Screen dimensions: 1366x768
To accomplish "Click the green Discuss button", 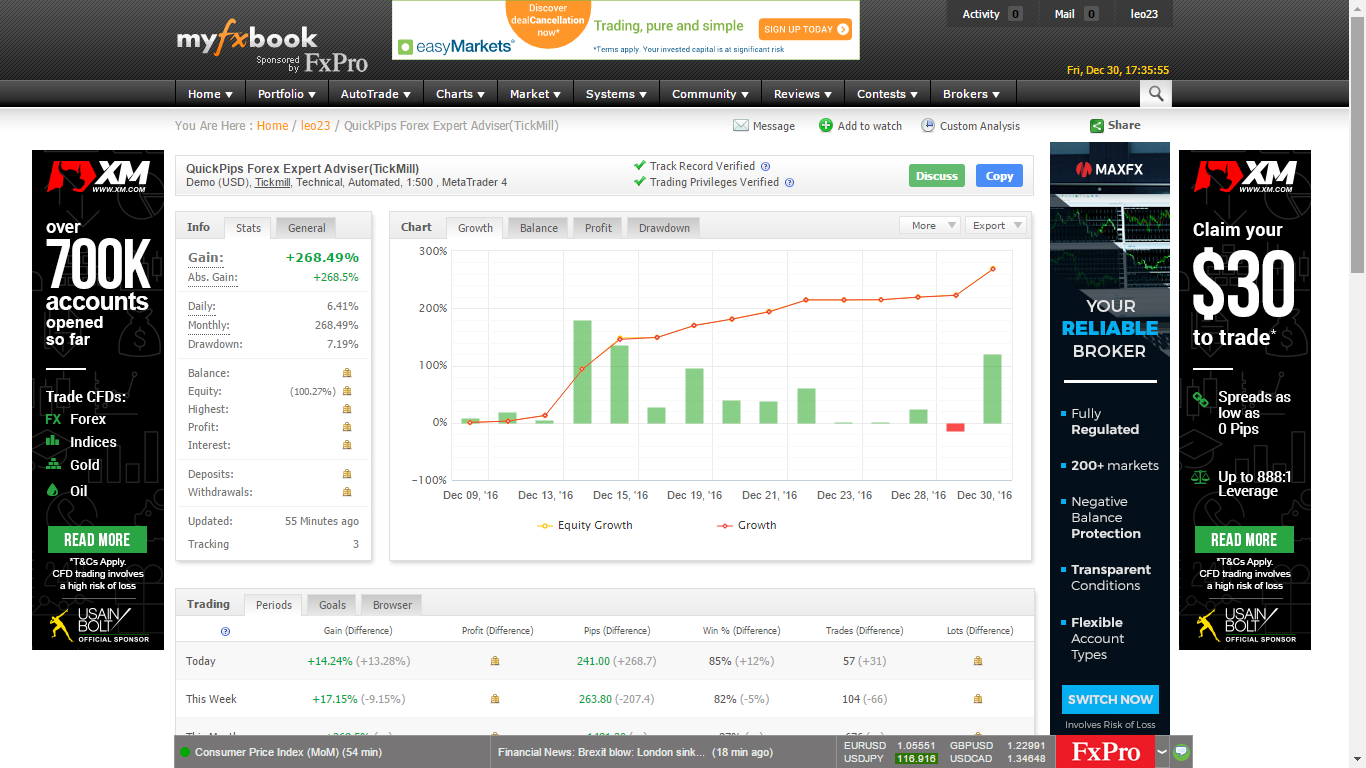I will click(x=937, y=176).
